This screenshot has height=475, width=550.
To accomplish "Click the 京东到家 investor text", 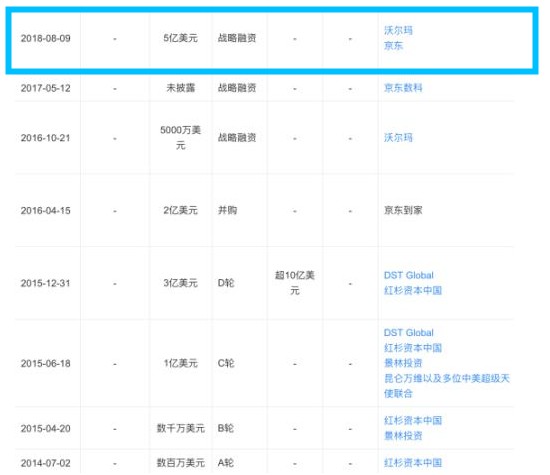I will click(403, 210).
